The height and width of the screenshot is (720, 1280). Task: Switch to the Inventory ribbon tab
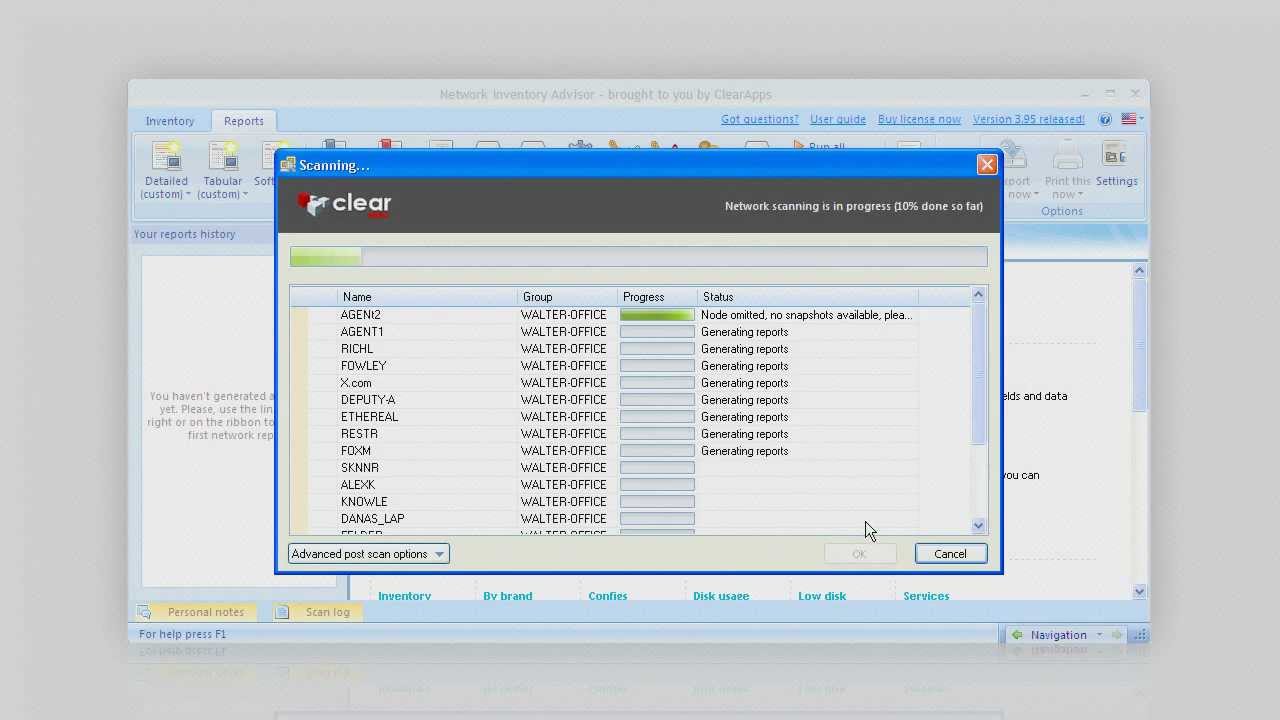click(x=170, y=121)
